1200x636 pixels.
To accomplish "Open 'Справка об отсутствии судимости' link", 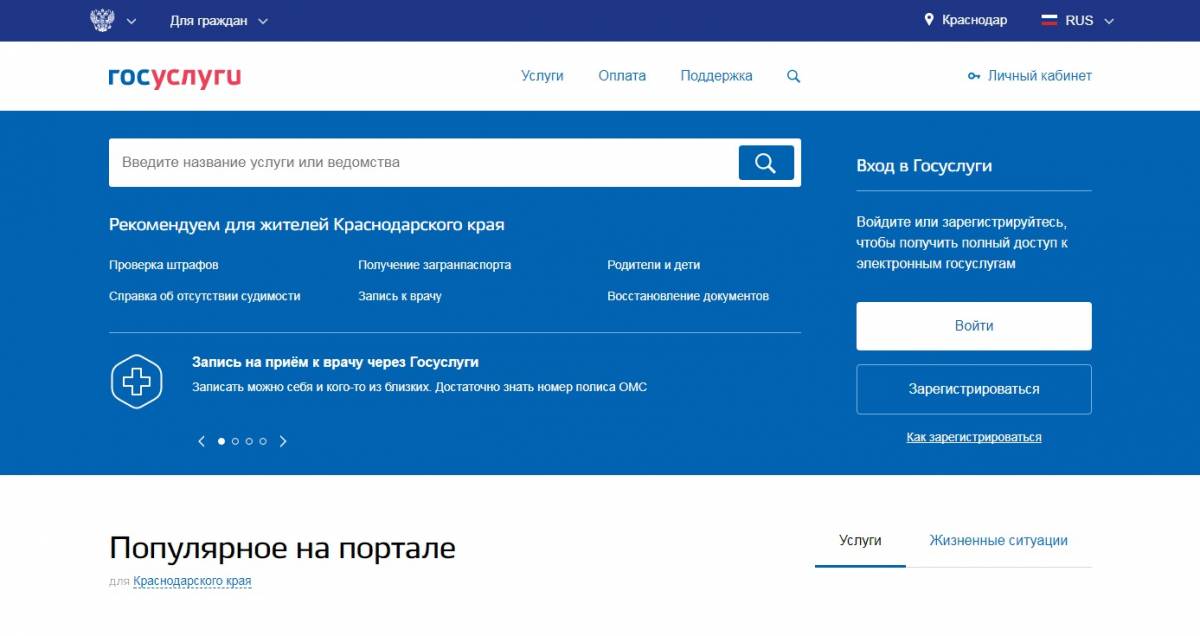I will tap(205, 296).
